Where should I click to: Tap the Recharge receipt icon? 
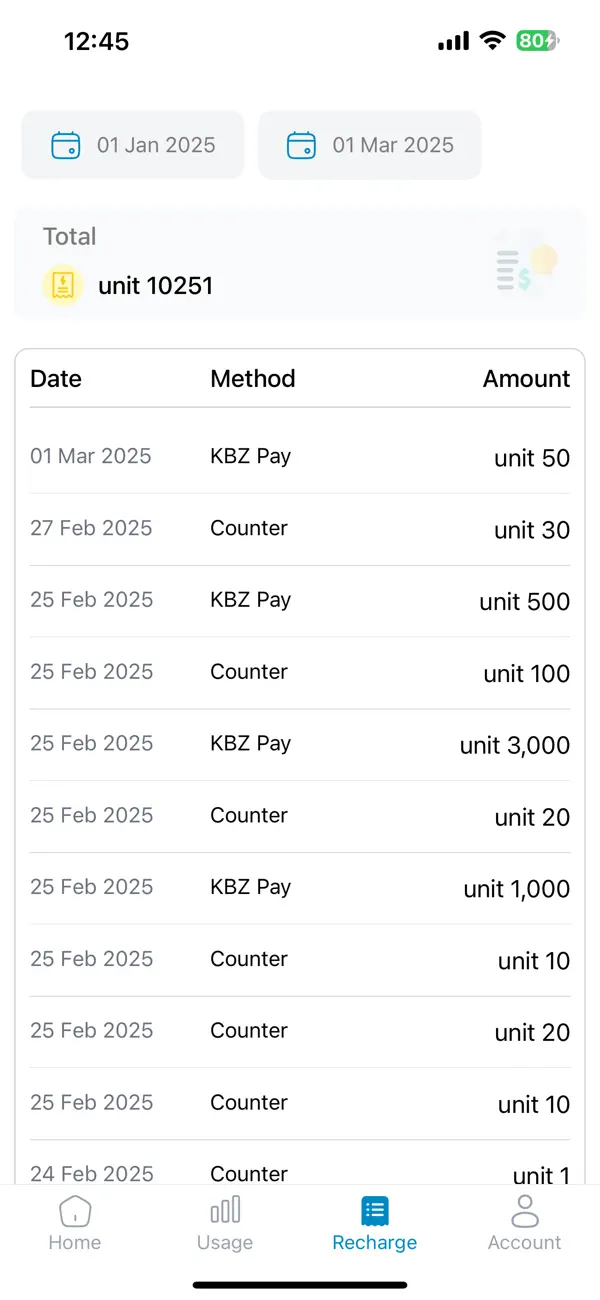(375, 1211)
